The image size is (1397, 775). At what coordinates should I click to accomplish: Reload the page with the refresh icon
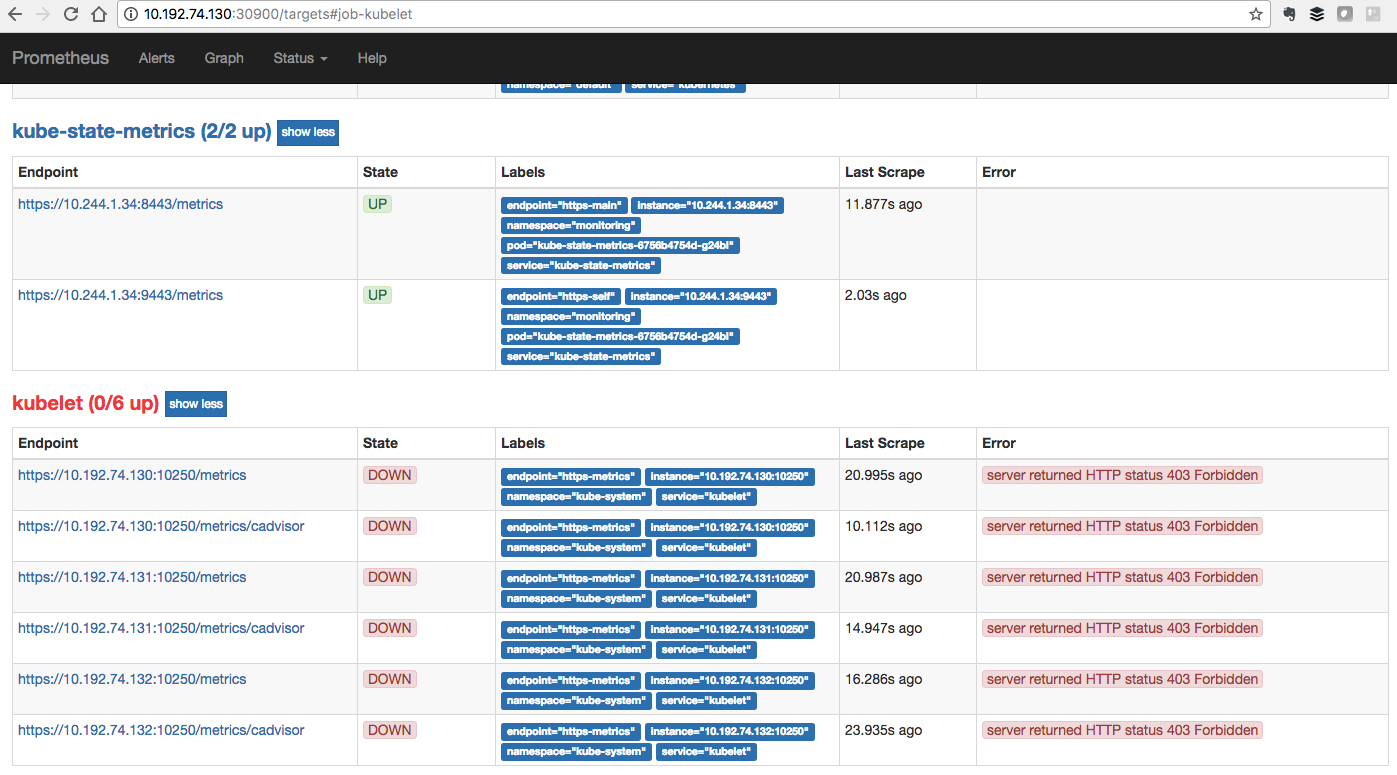(x=71, y=14)
